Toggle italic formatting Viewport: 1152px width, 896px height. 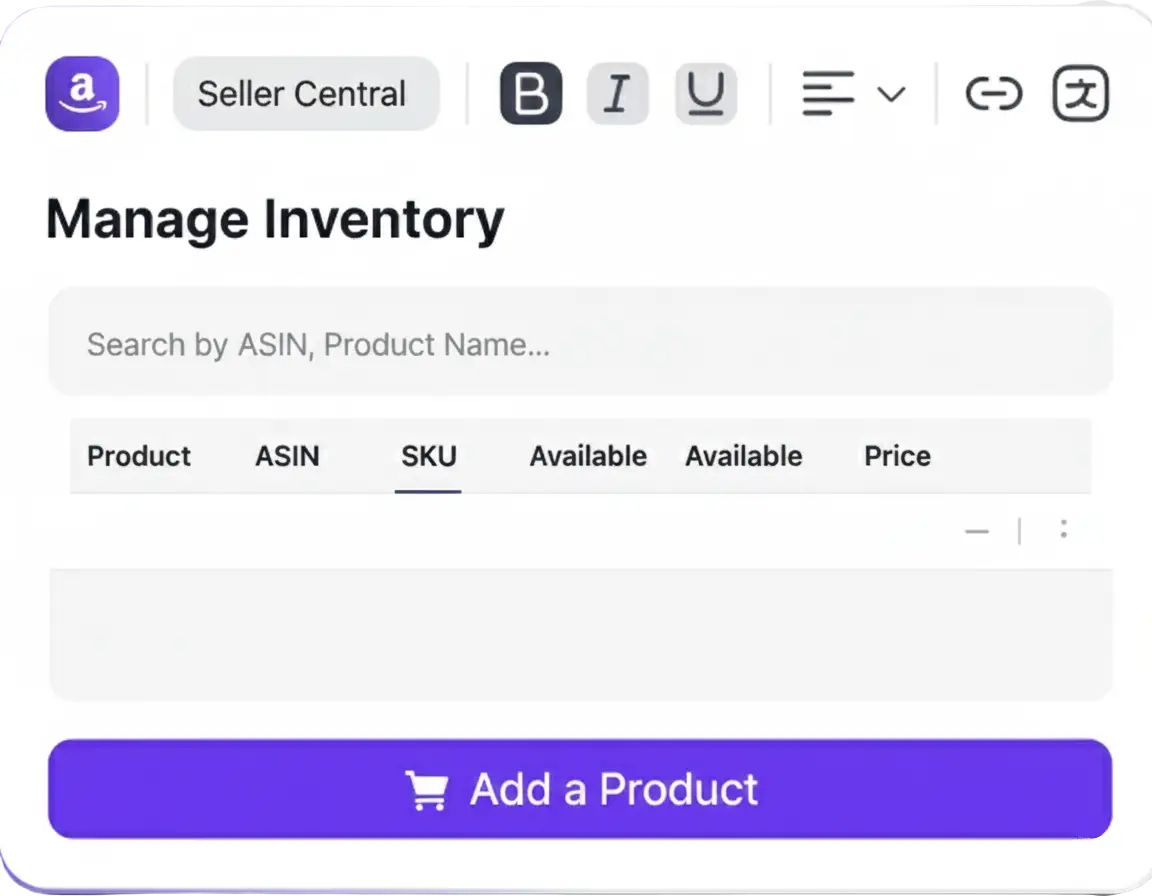tap(617, 94)
